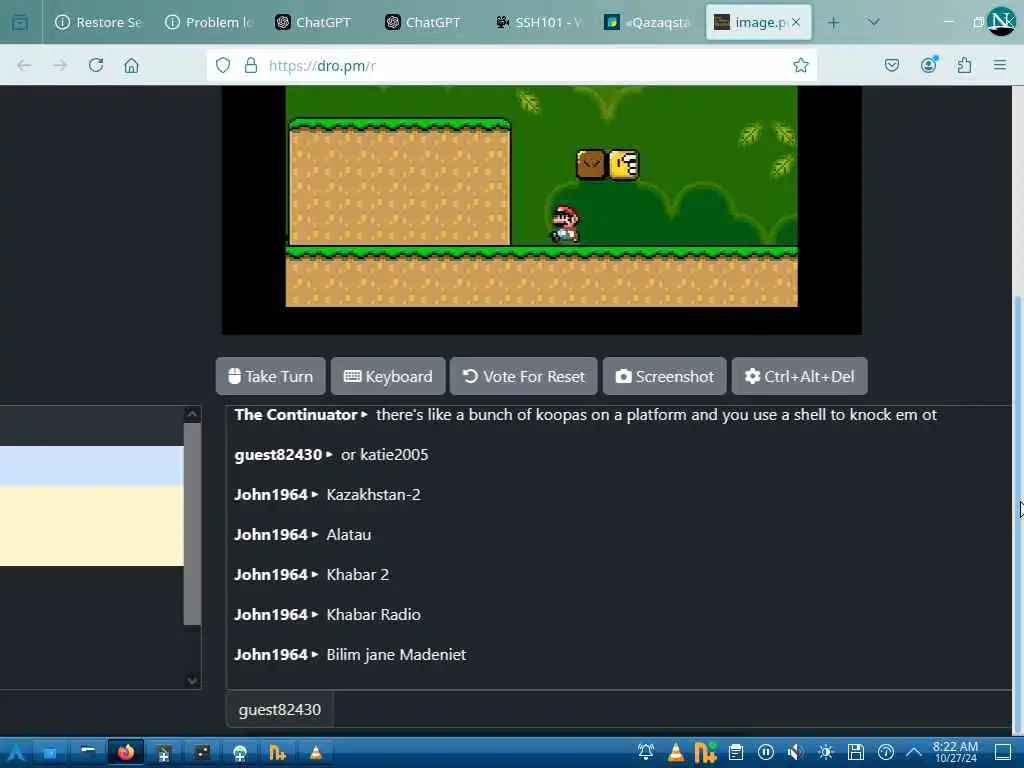This screenshot has height=768, width=1024.
Task: Select the blue highlighted user row
Action: coord(91,466)
